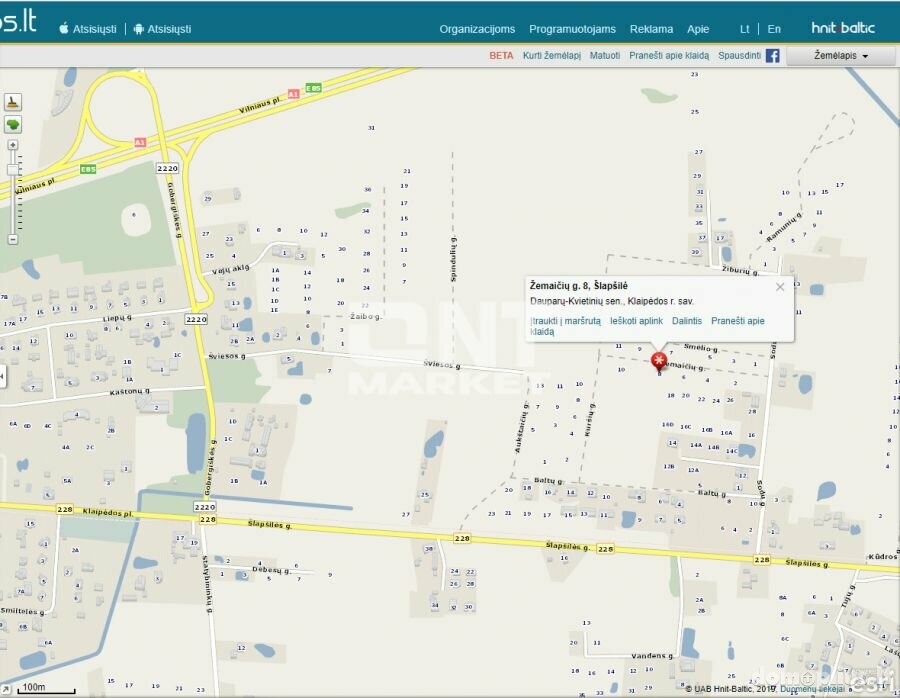Image resolution: width=900 pixels, height=698 pixels.
Task: Close the Žemaičių g. 8 popup
Action: [779, 287]
